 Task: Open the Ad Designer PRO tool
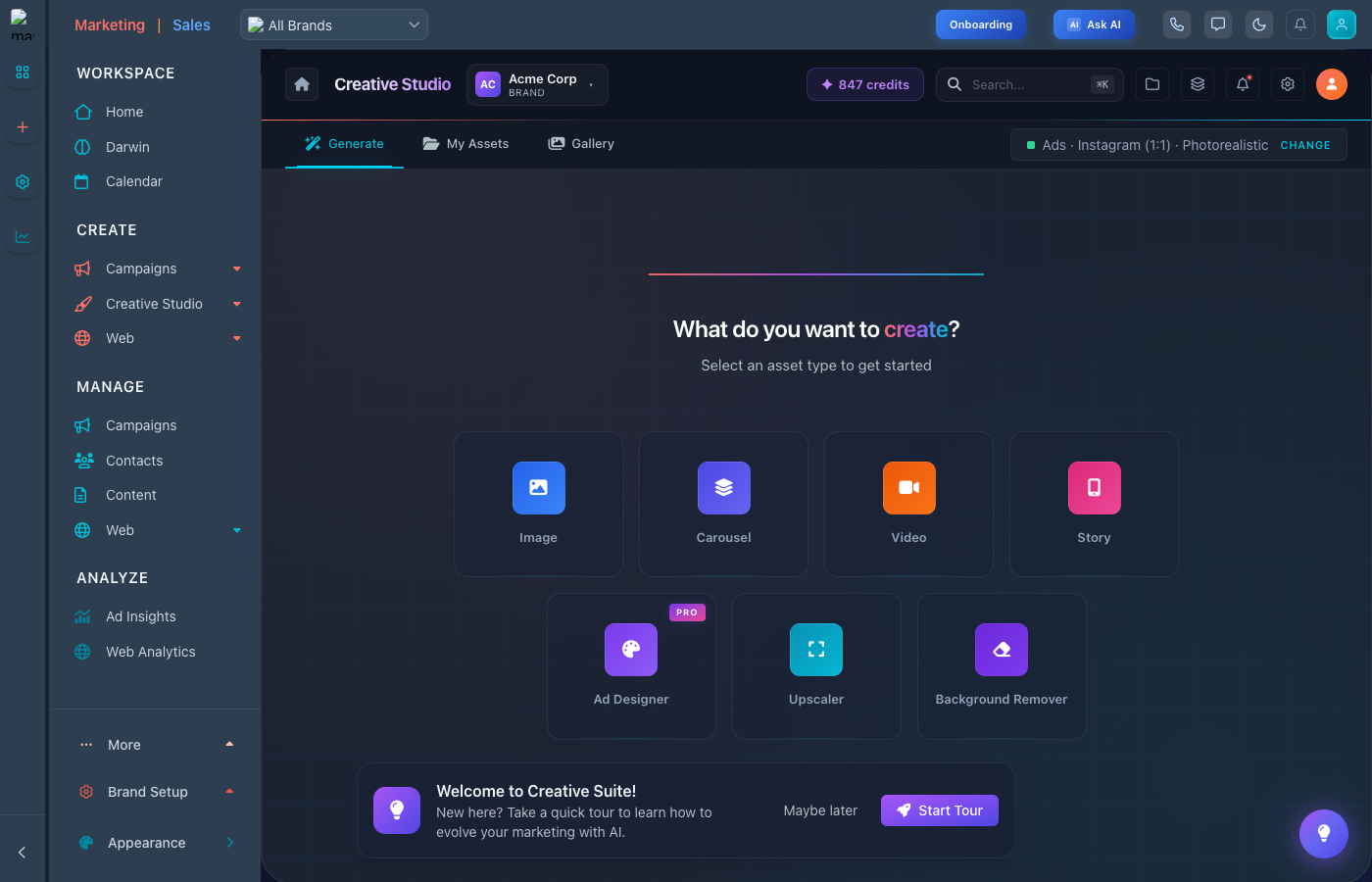coord(631,665)
